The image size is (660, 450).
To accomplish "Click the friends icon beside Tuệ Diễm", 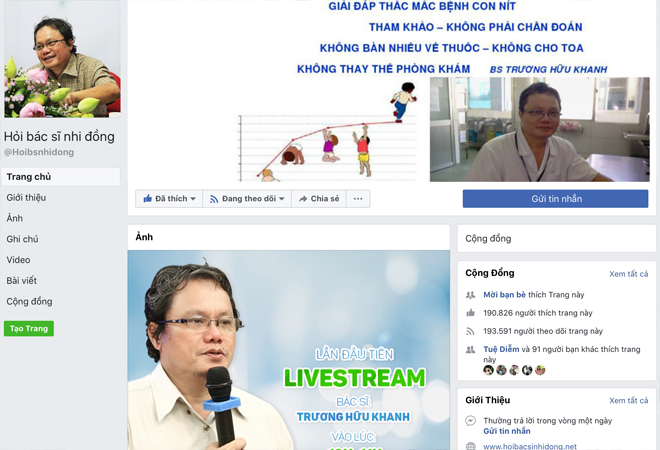I will point(470,349).
